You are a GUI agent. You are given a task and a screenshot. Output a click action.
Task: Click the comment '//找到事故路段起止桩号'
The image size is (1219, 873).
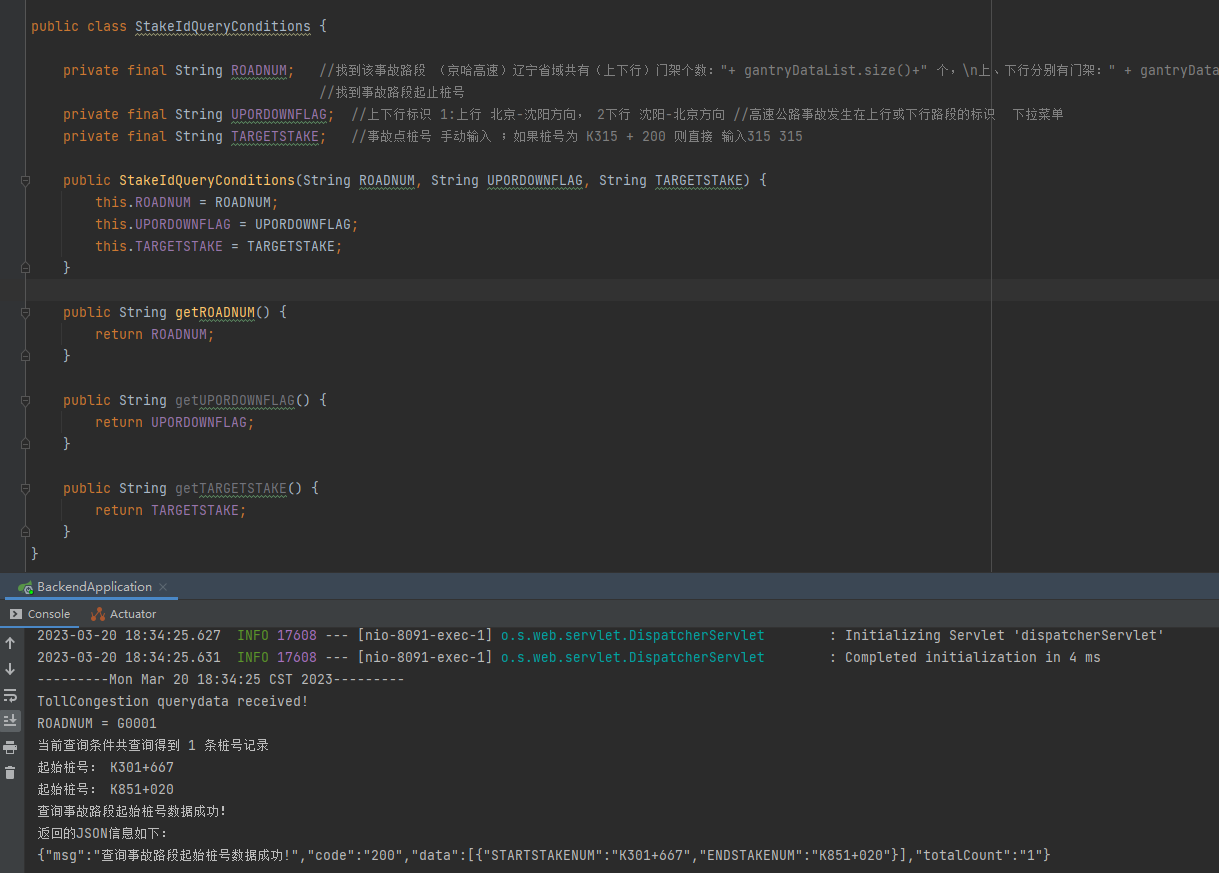(392, 92)
